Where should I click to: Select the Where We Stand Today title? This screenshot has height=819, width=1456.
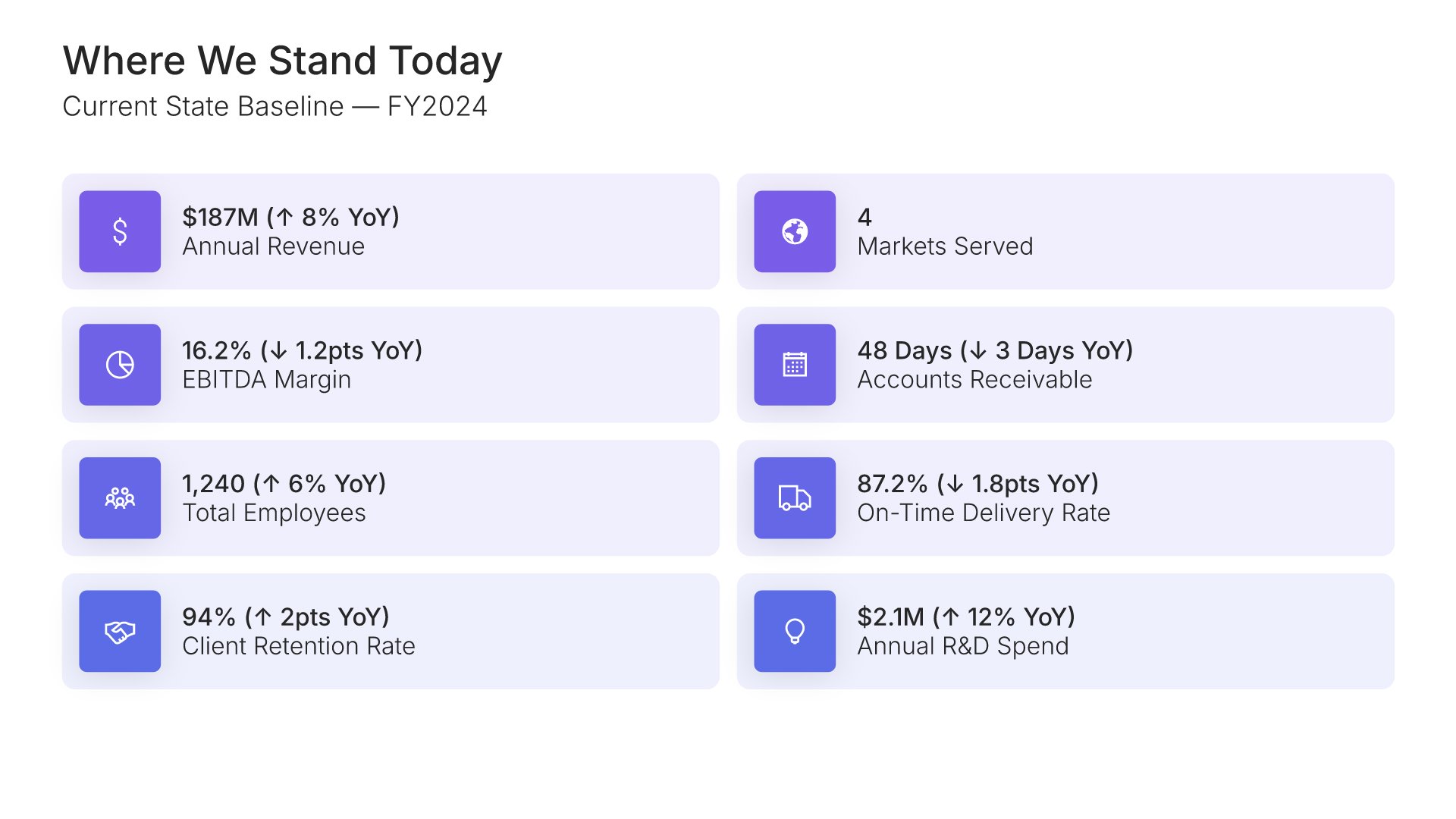(282, 61)
